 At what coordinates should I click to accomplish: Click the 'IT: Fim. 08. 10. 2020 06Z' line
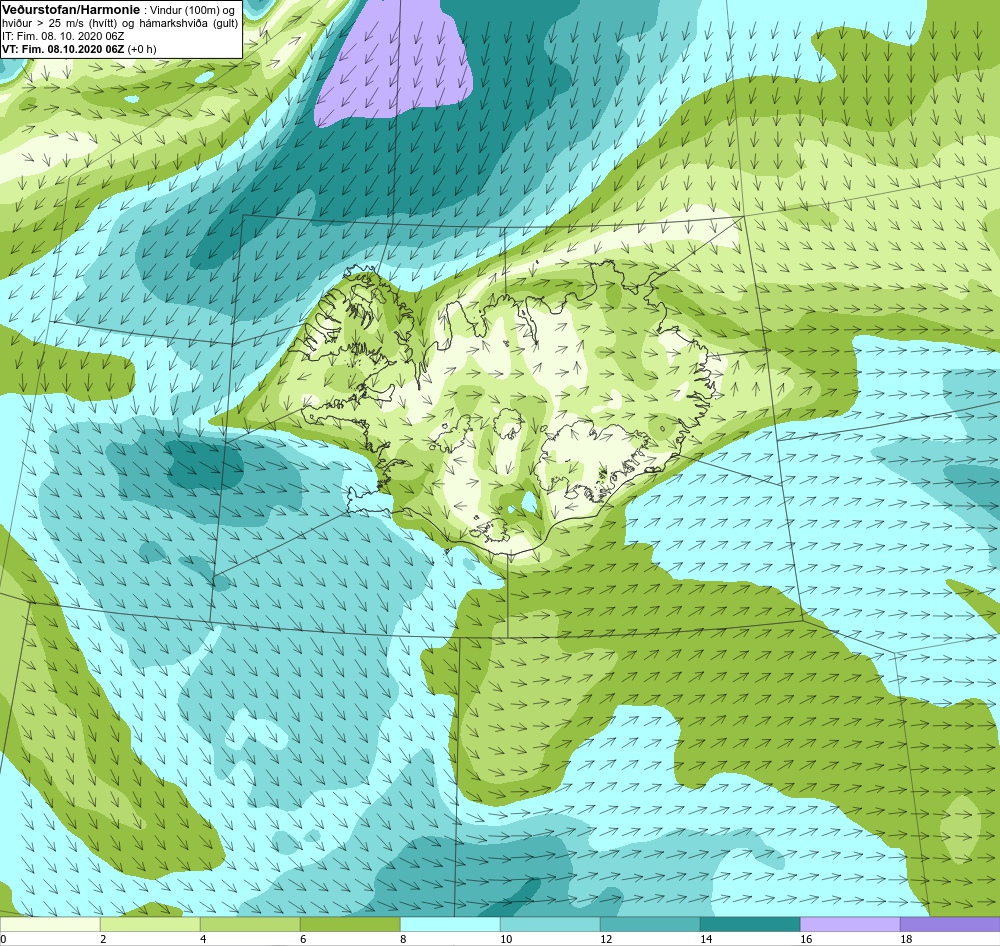coord(62,36)
